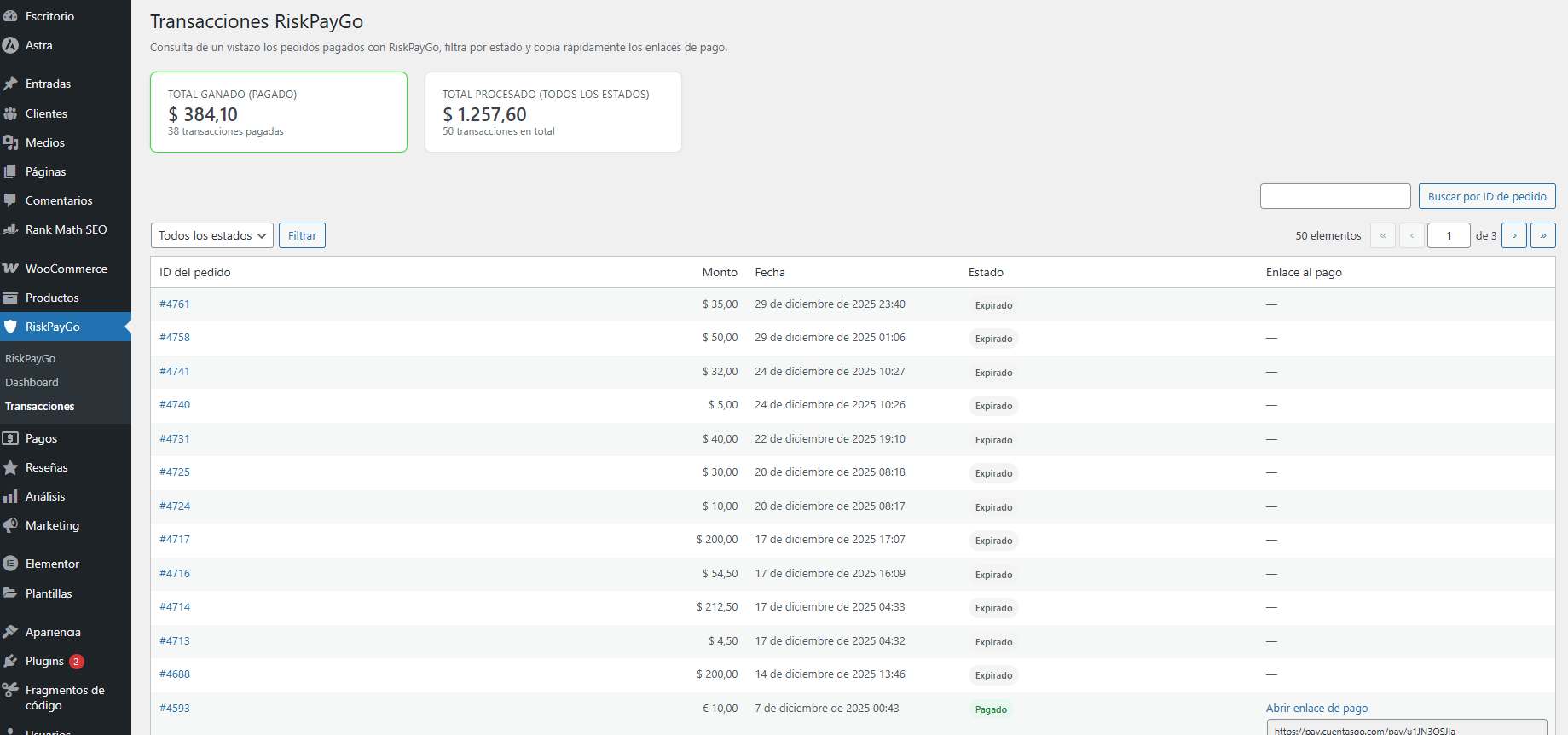Click the current page number field

click(1449, 235)
